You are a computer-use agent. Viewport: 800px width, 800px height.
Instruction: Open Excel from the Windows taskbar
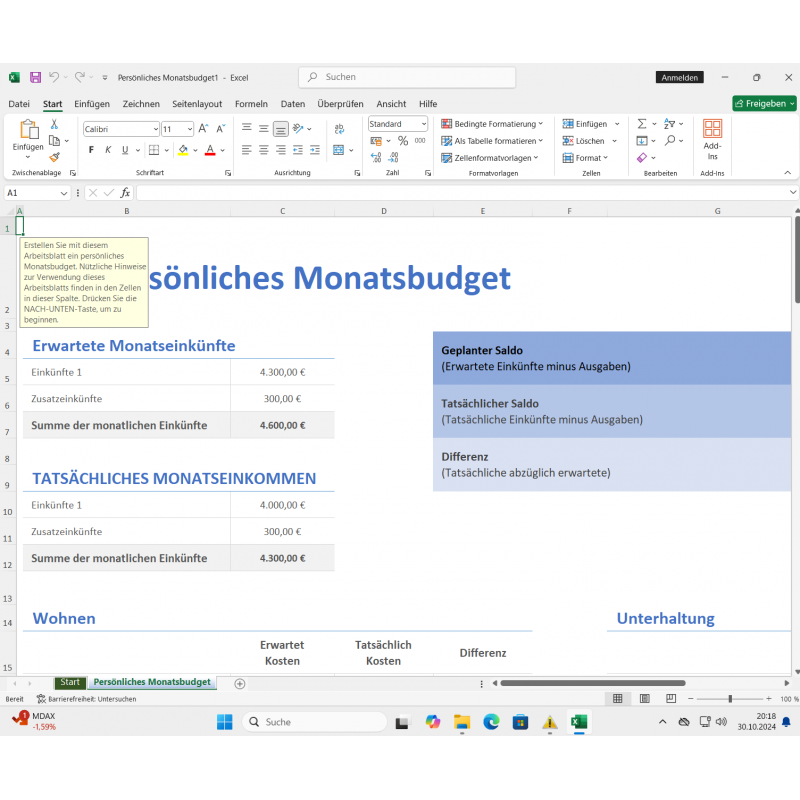click(x=578, y=722)
